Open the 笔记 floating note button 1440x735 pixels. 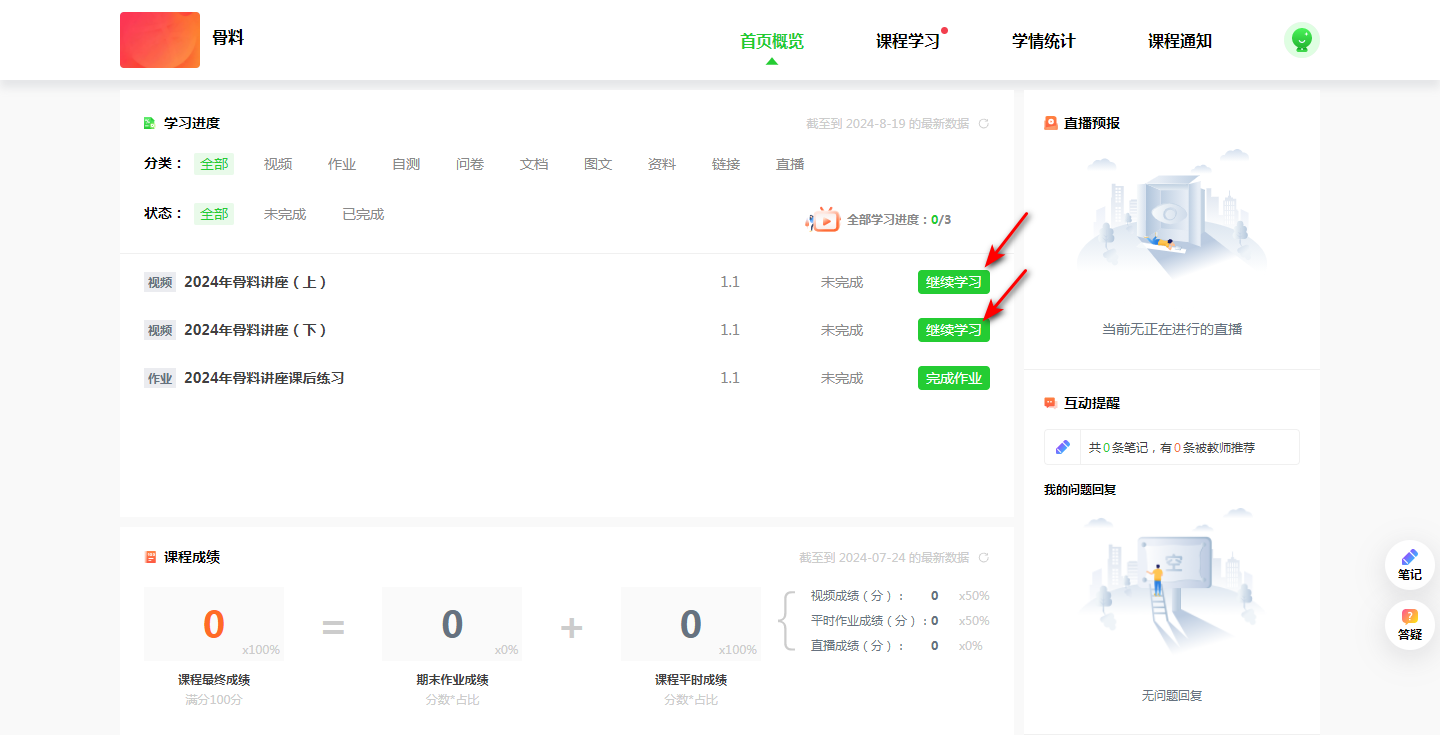tap(1409, 565)
